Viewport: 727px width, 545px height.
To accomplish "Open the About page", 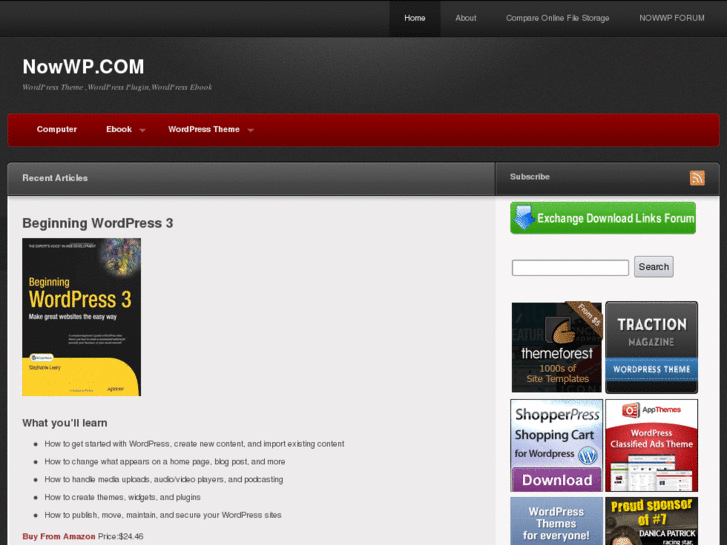I will (466, 18).
